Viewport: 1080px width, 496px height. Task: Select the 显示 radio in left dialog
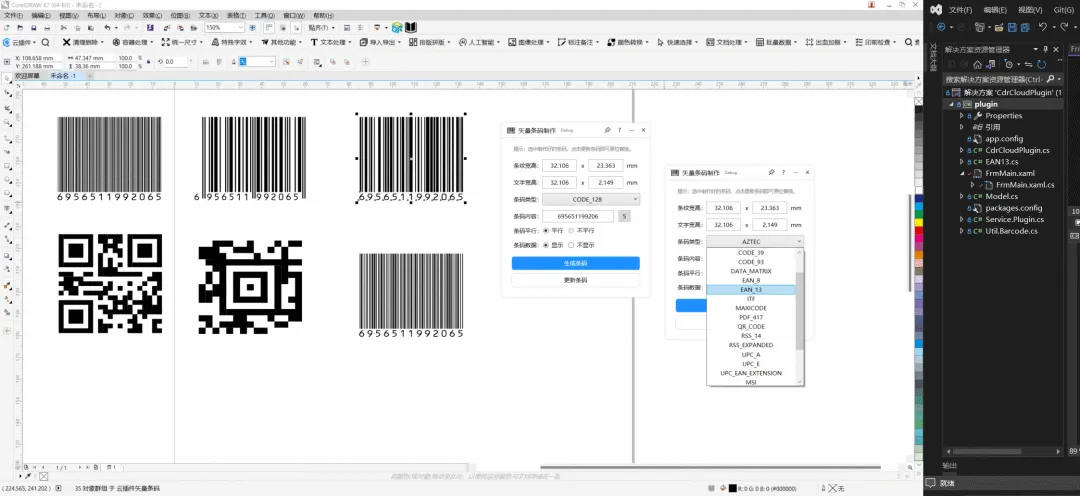point(546,245)
